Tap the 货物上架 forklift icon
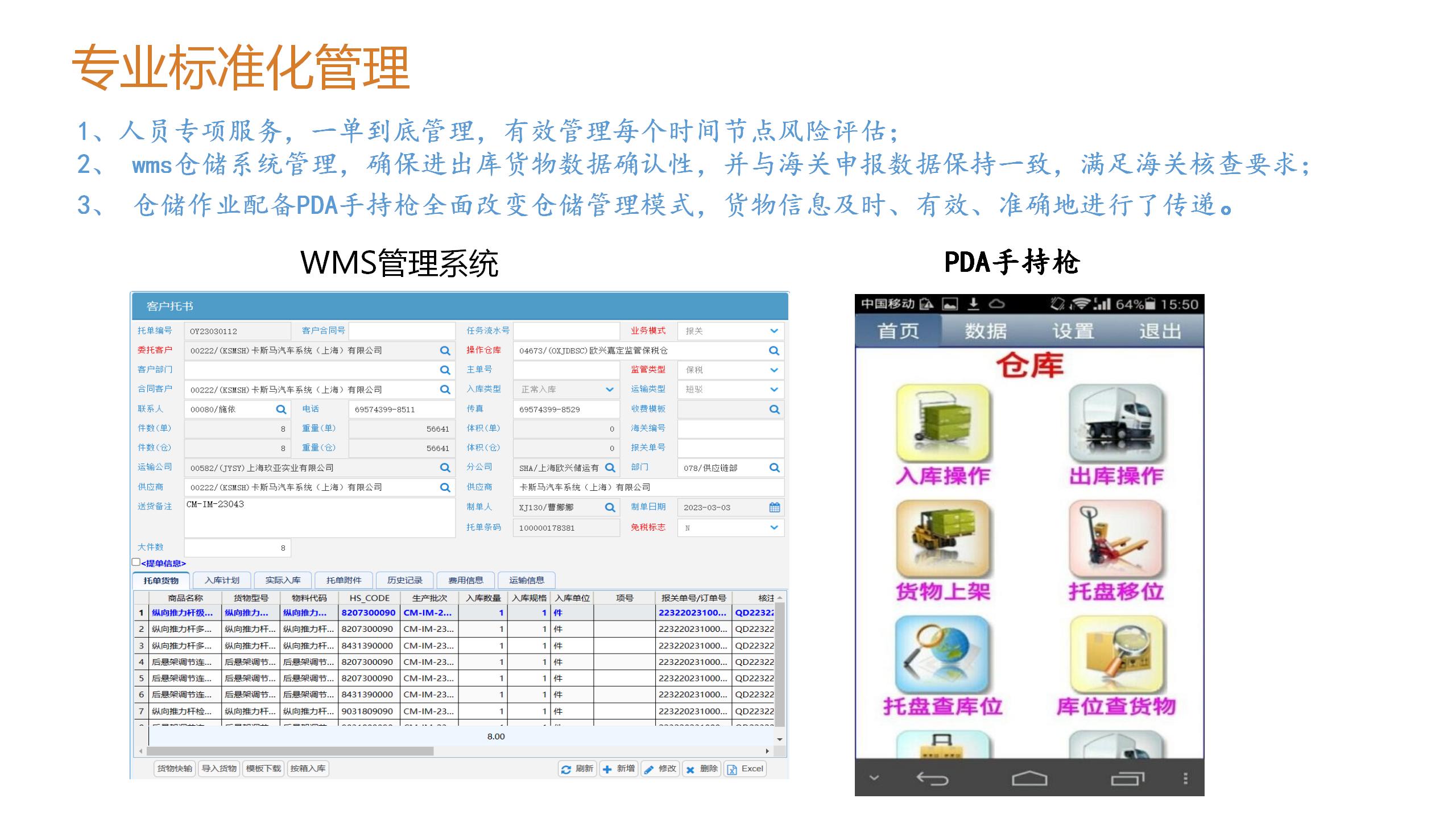 [x=943, y=539]
